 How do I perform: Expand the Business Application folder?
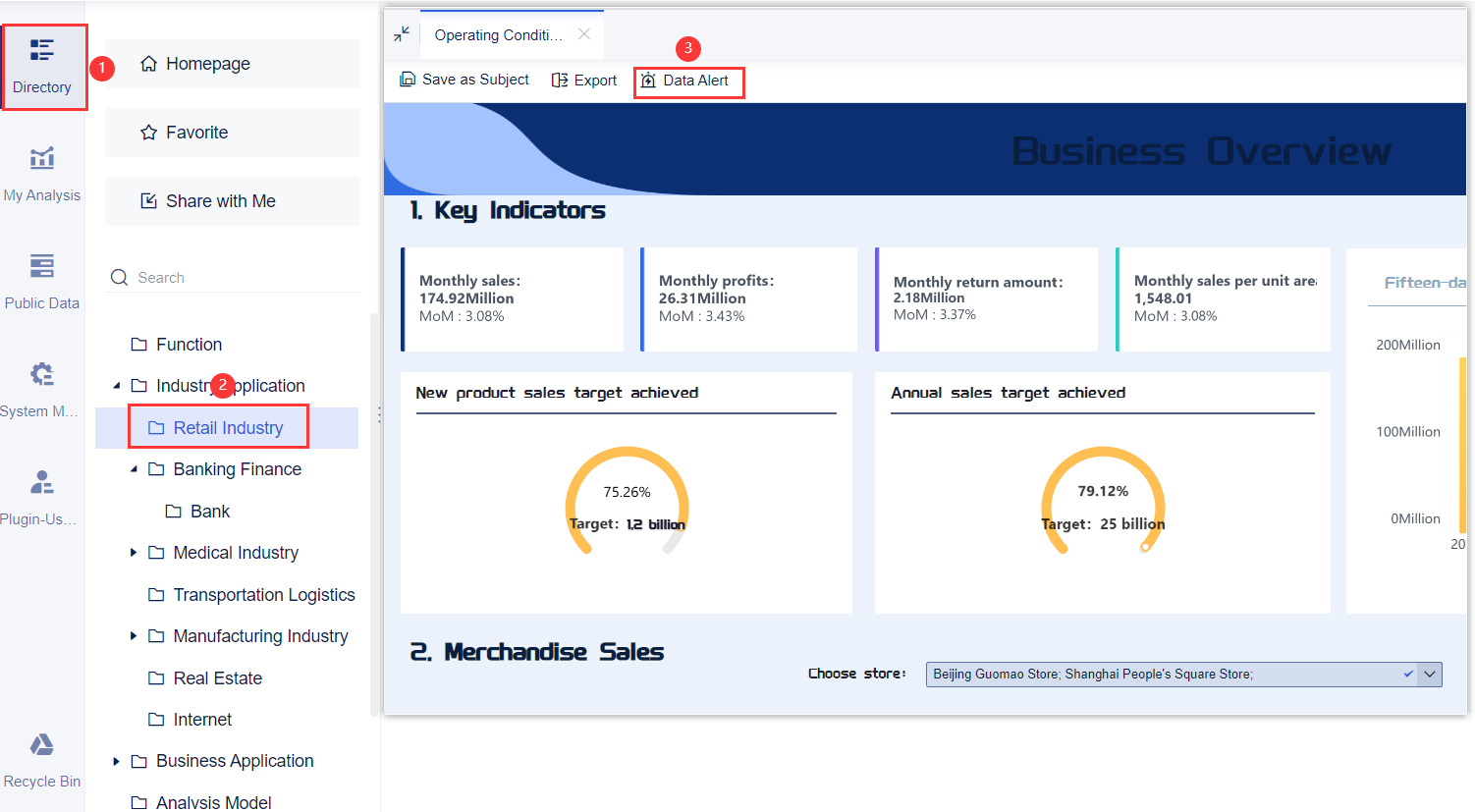click(x=116, y=761)
